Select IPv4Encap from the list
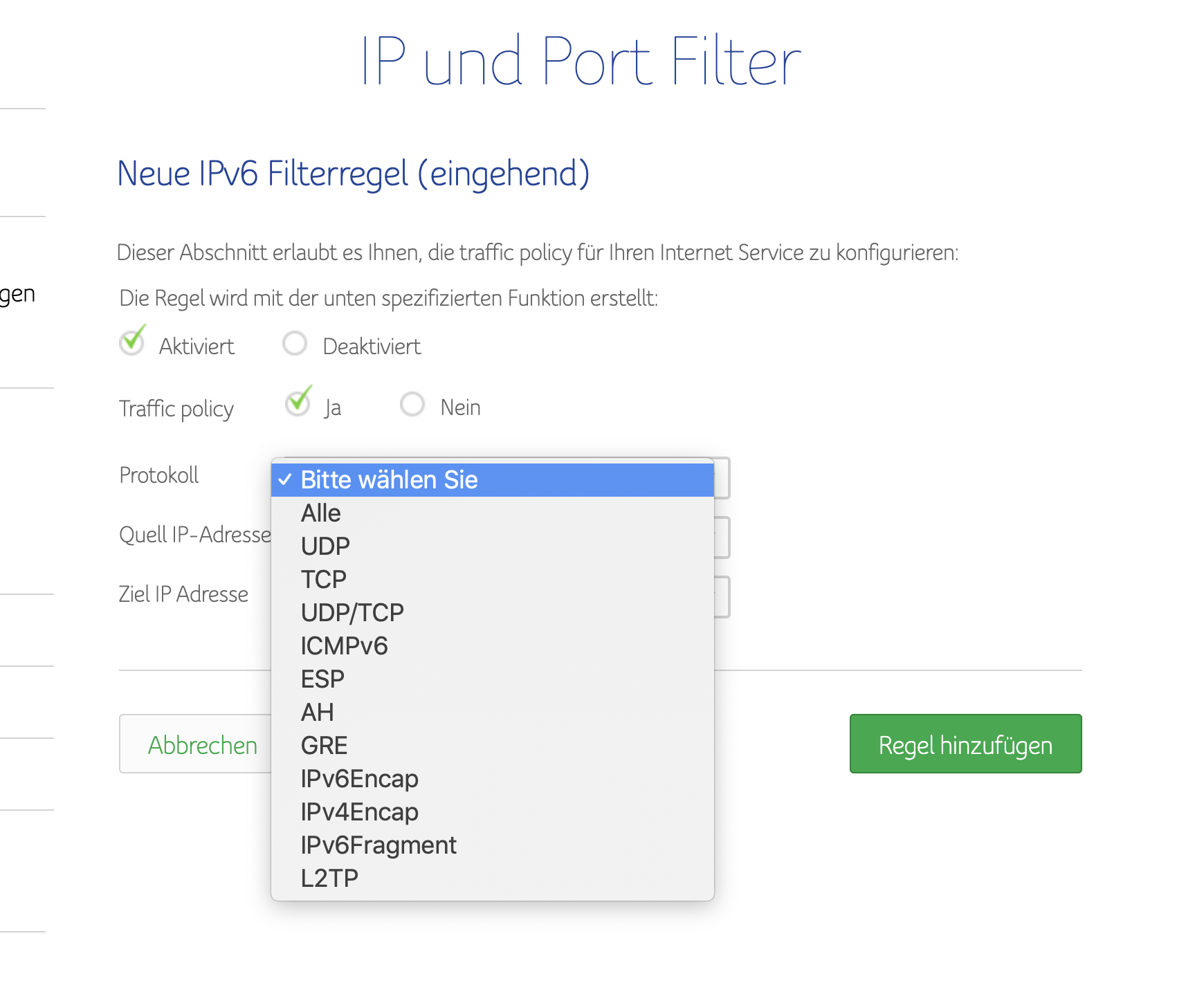This screenshot has height=992, width=1204. pyautogui.click(x=493, y=812)
